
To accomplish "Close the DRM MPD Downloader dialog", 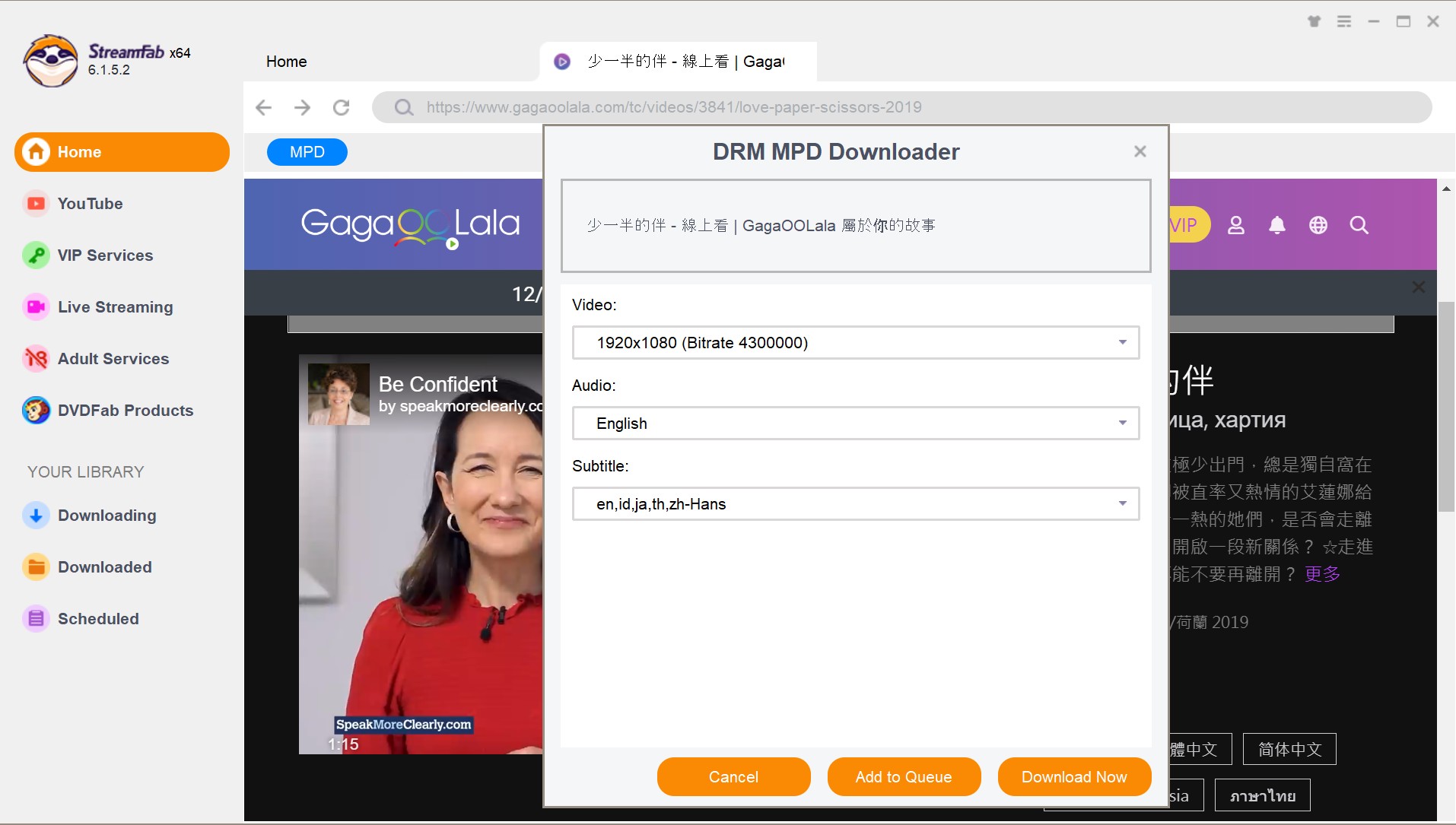I will 1140,151.
